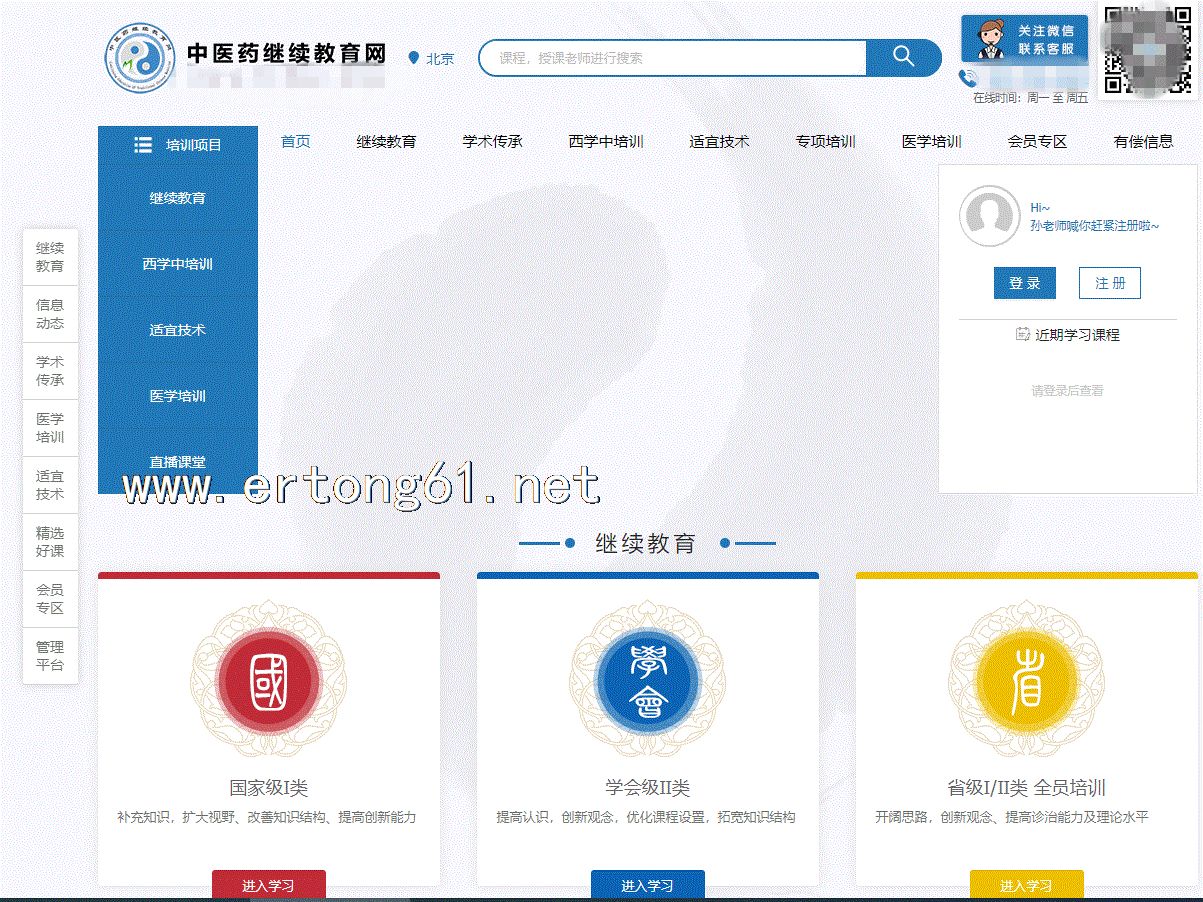
Task: Click the 培训项目 list menu icon
Action: click(x=143, y=145)
